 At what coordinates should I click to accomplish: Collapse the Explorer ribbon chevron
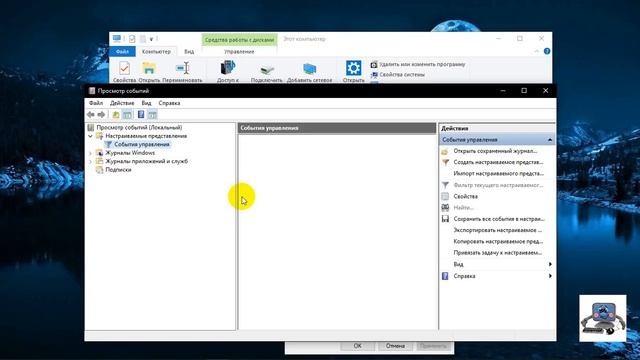pos(537,51)
